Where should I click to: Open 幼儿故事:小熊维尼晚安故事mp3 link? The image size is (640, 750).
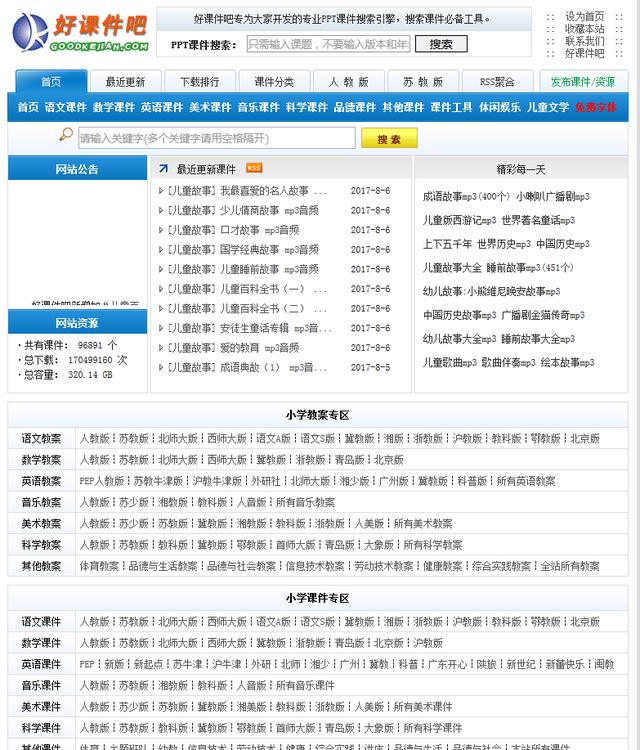[491, 291]
